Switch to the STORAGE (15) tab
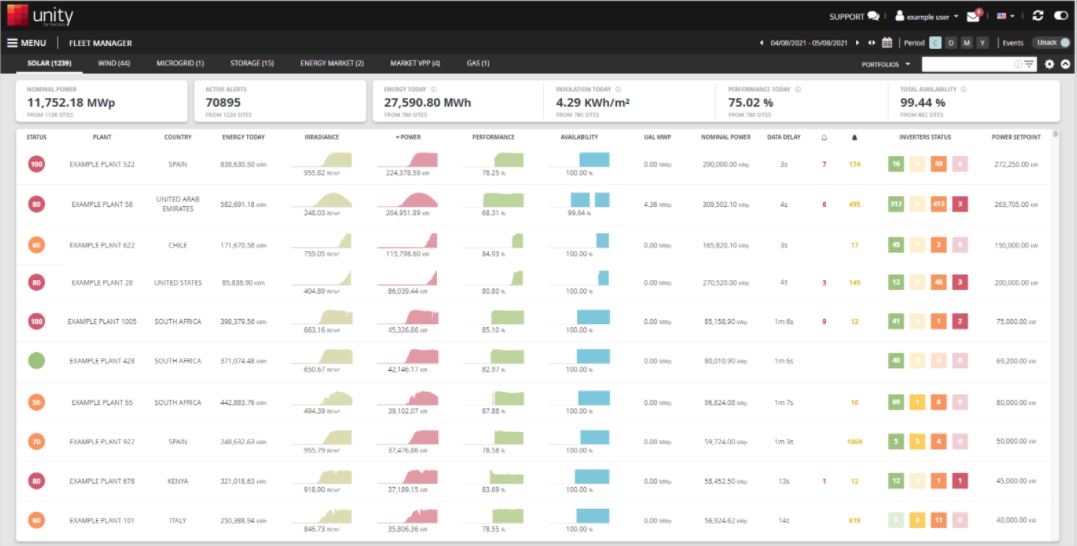This screenshot has width=1077, height=546. coord(252,63)
